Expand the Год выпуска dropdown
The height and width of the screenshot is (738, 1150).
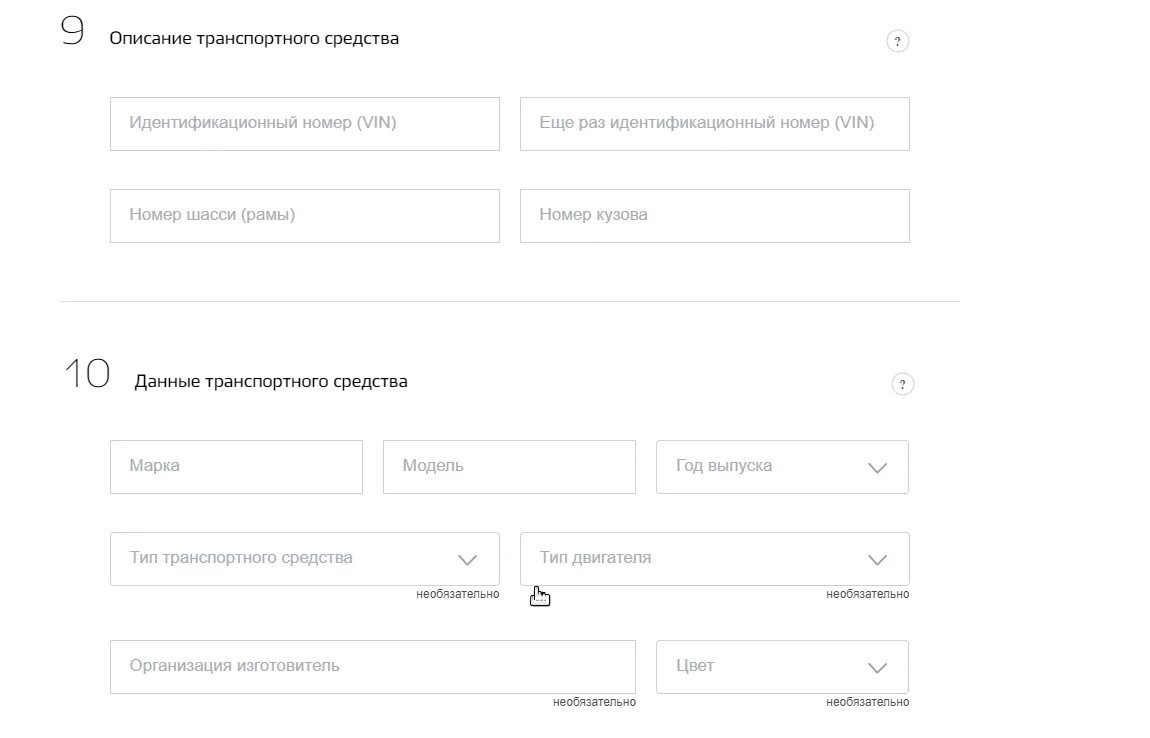pos(760,466)
